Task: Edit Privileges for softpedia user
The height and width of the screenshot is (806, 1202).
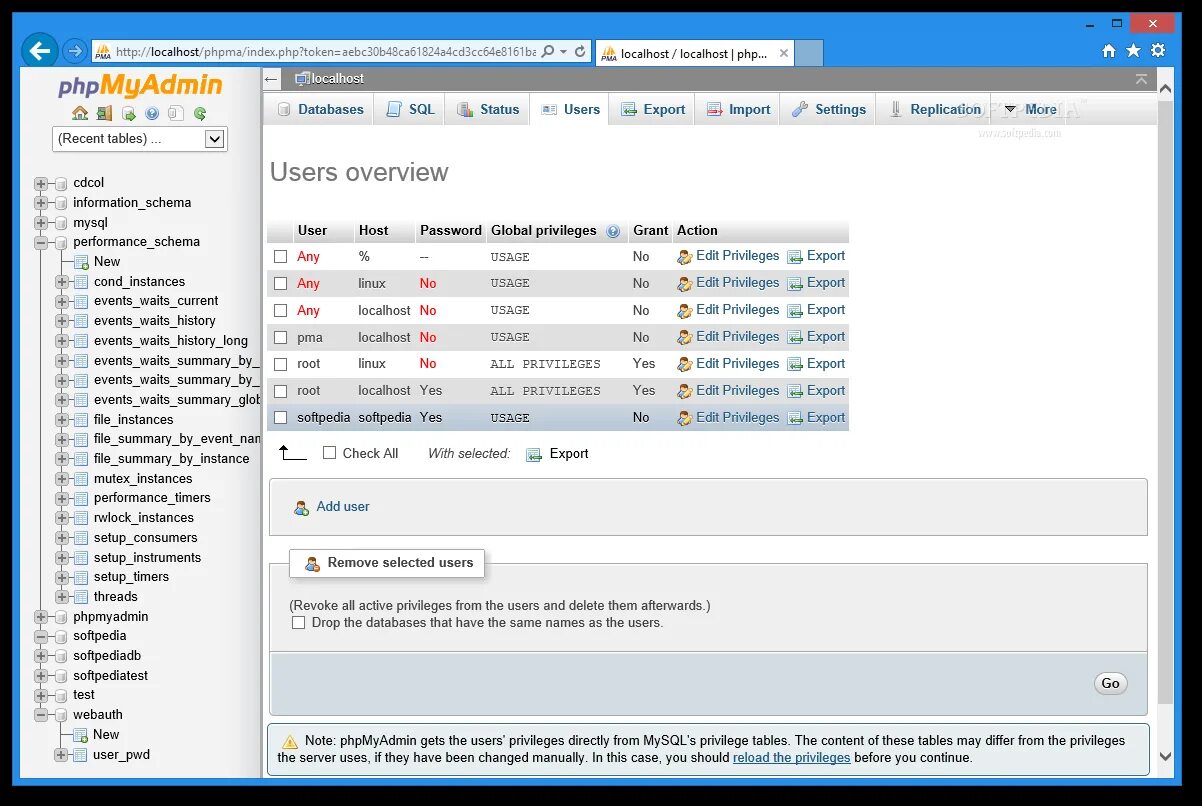Action: click(728, 418)
